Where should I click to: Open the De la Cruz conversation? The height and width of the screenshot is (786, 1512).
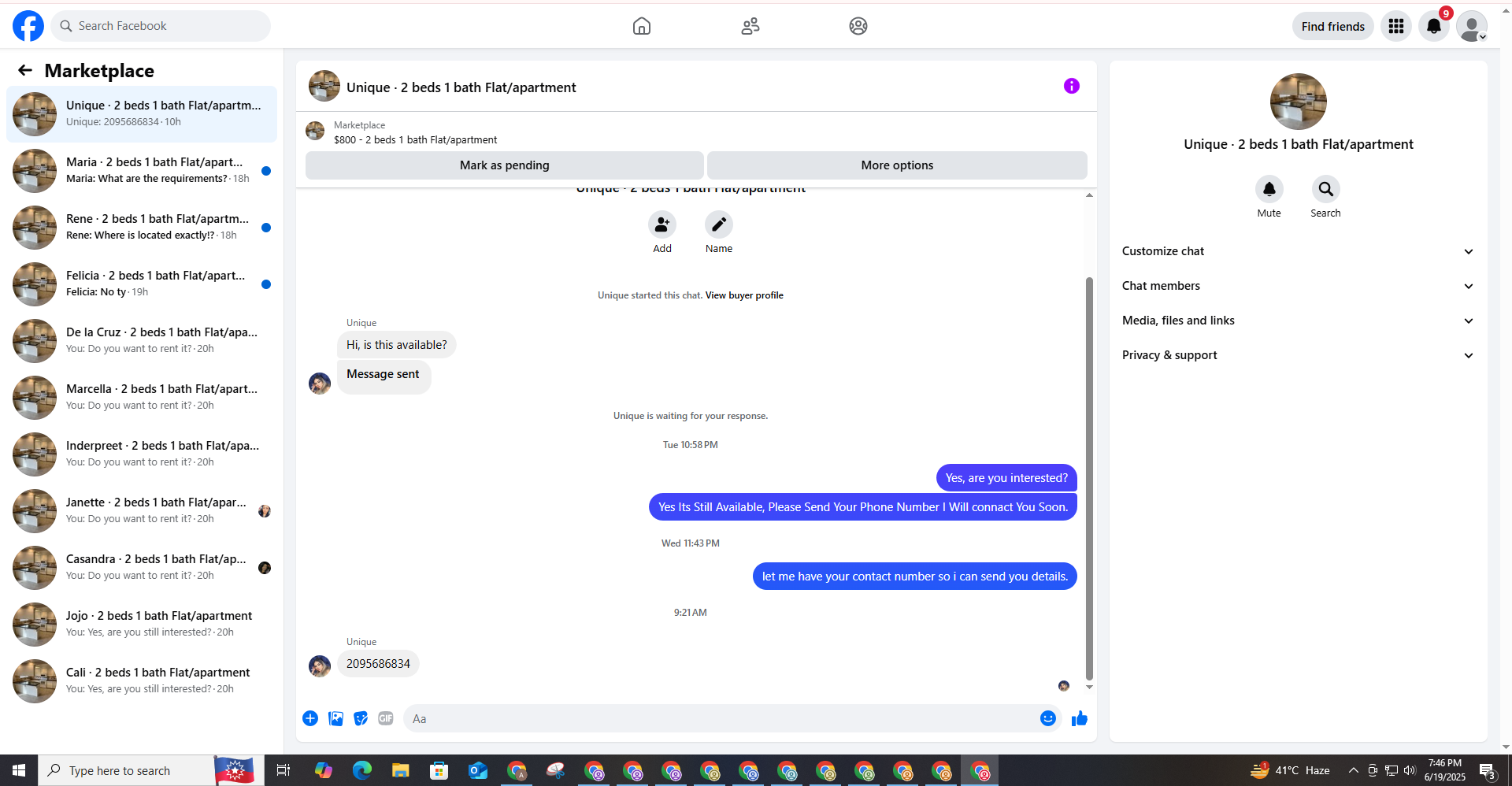pyautogui.click(x=142, y=341)
